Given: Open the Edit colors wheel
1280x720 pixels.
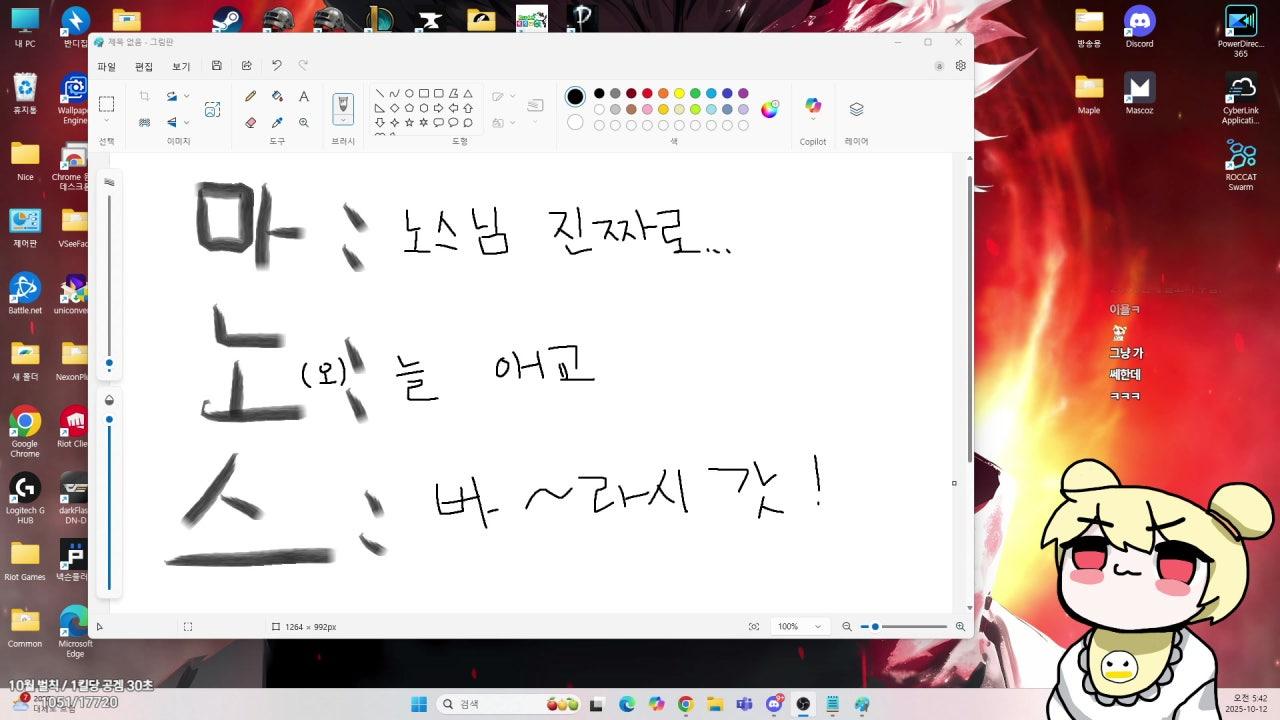Looking at the screenshot, I should click(x=769, y=109).
